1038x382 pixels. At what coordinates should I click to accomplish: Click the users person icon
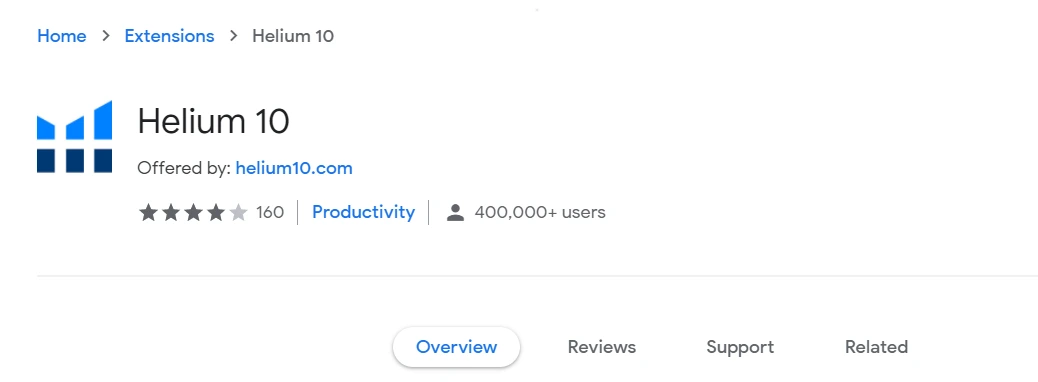coord(455,213)
